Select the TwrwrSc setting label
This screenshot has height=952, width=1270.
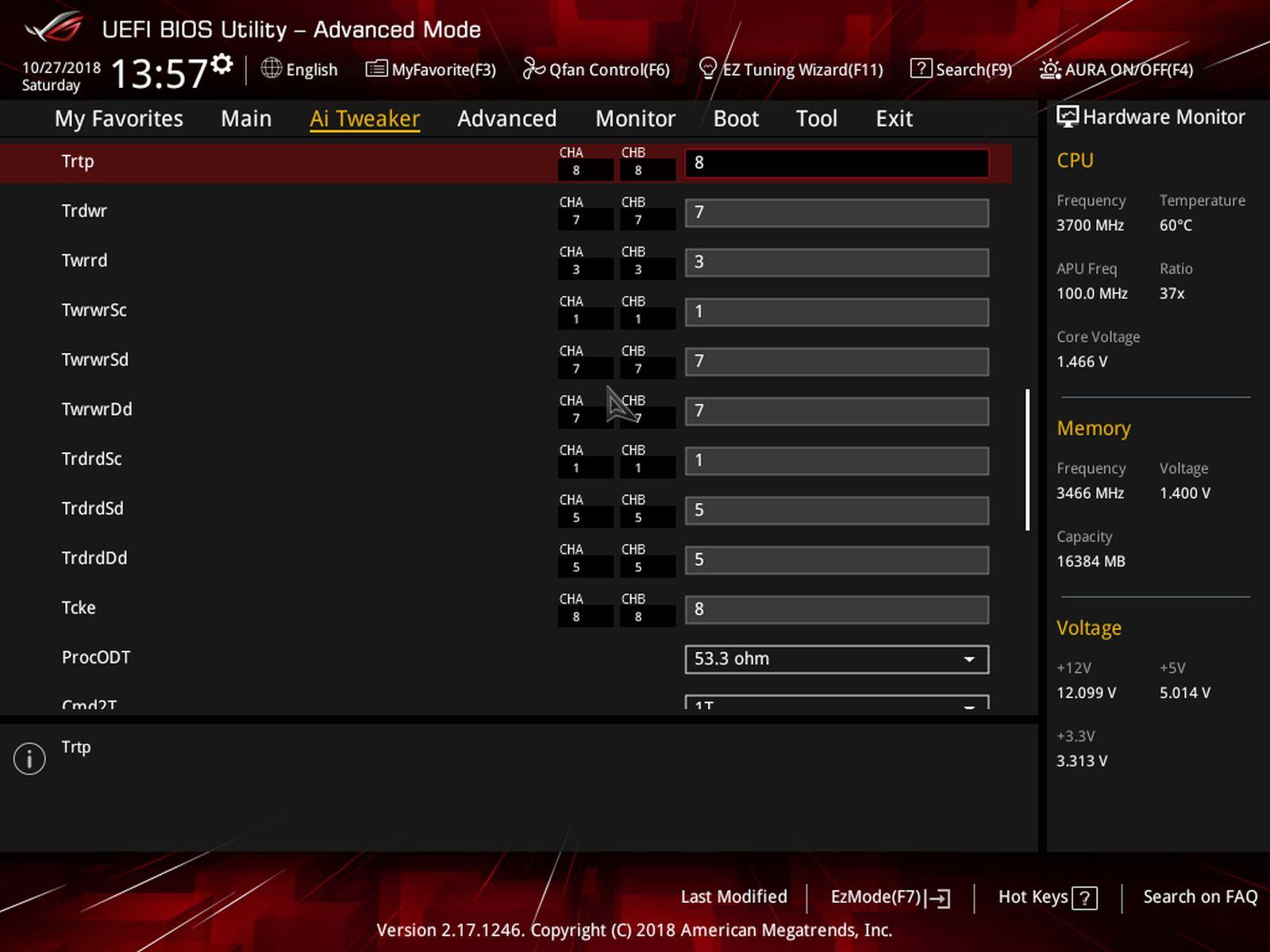click(x=94, y=310)
